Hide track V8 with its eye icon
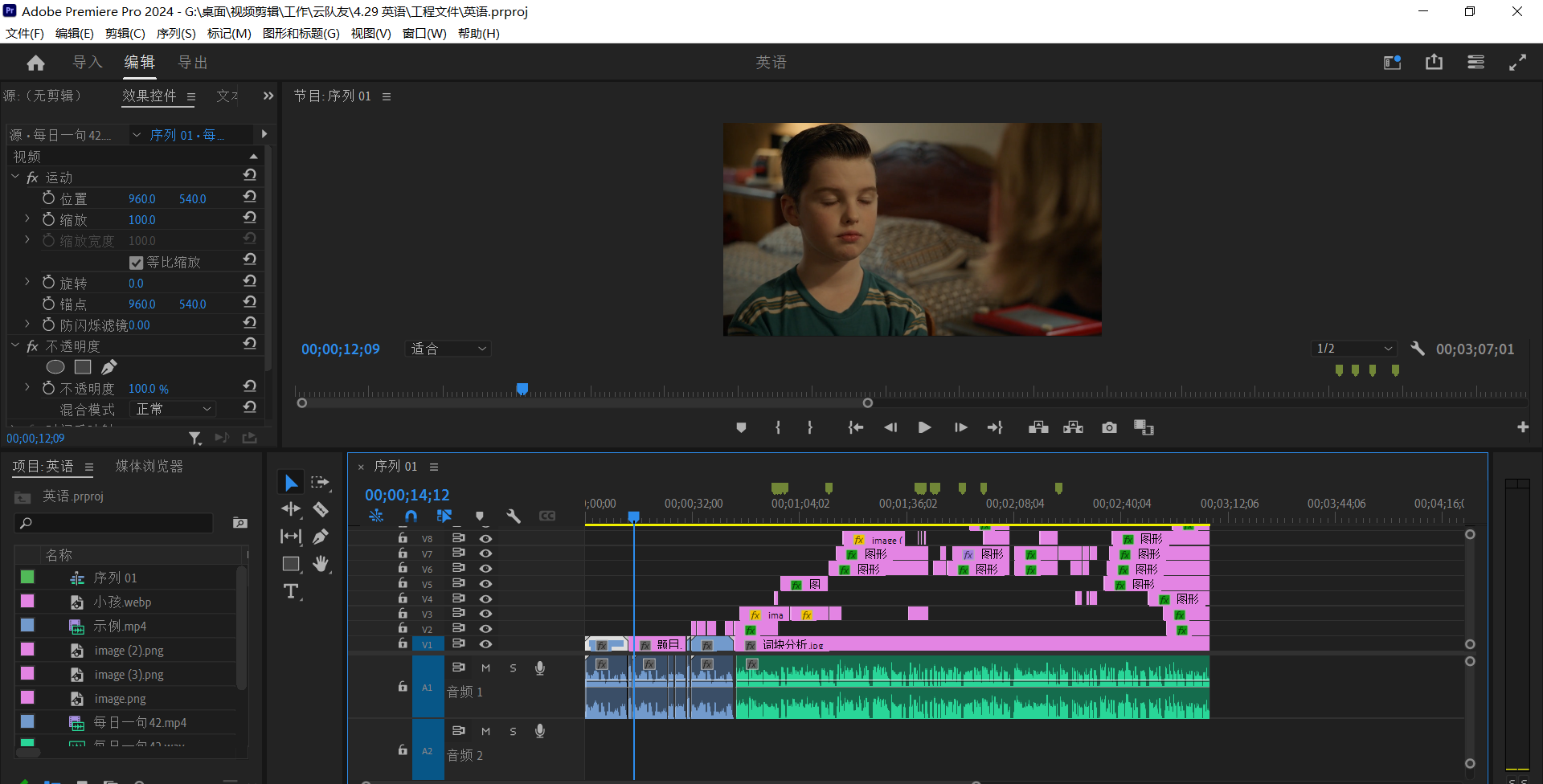The width and height of the screenshot is (1543, 784). 485,538
